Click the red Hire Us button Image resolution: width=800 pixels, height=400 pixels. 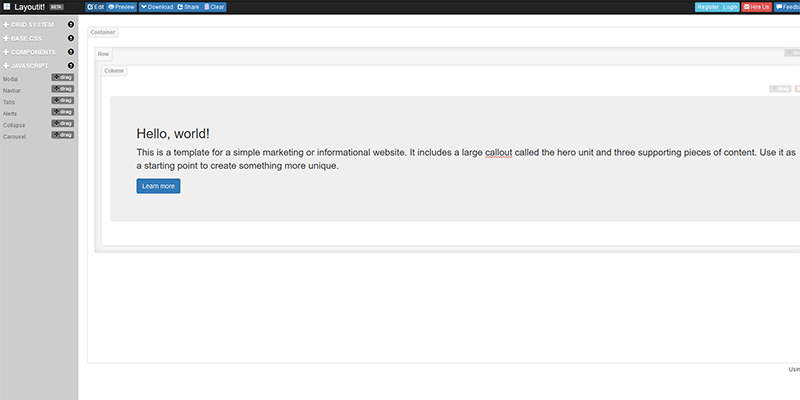tap(756, 7)
